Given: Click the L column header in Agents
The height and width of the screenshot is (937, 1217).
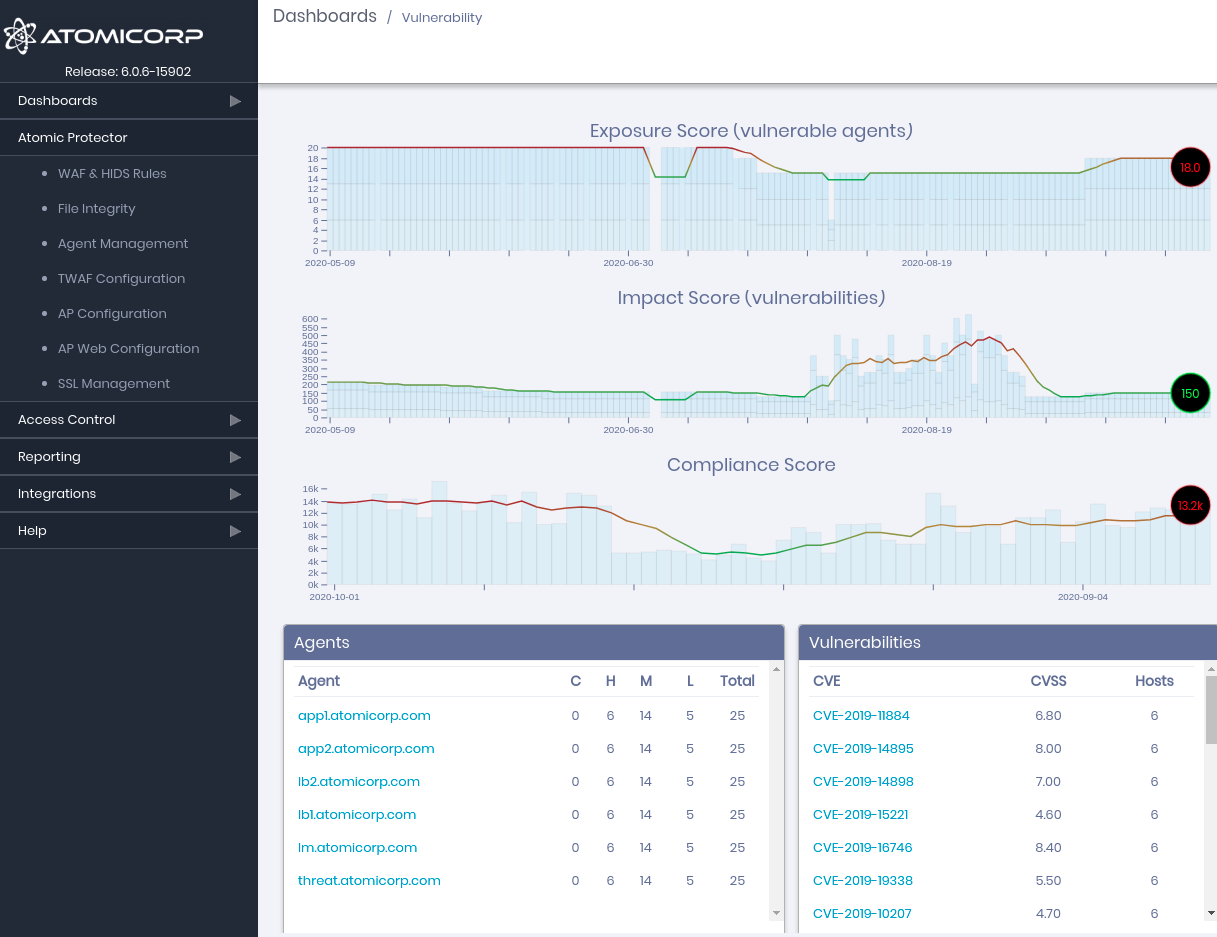Looking at the screenshot, I should pos(690,681).
